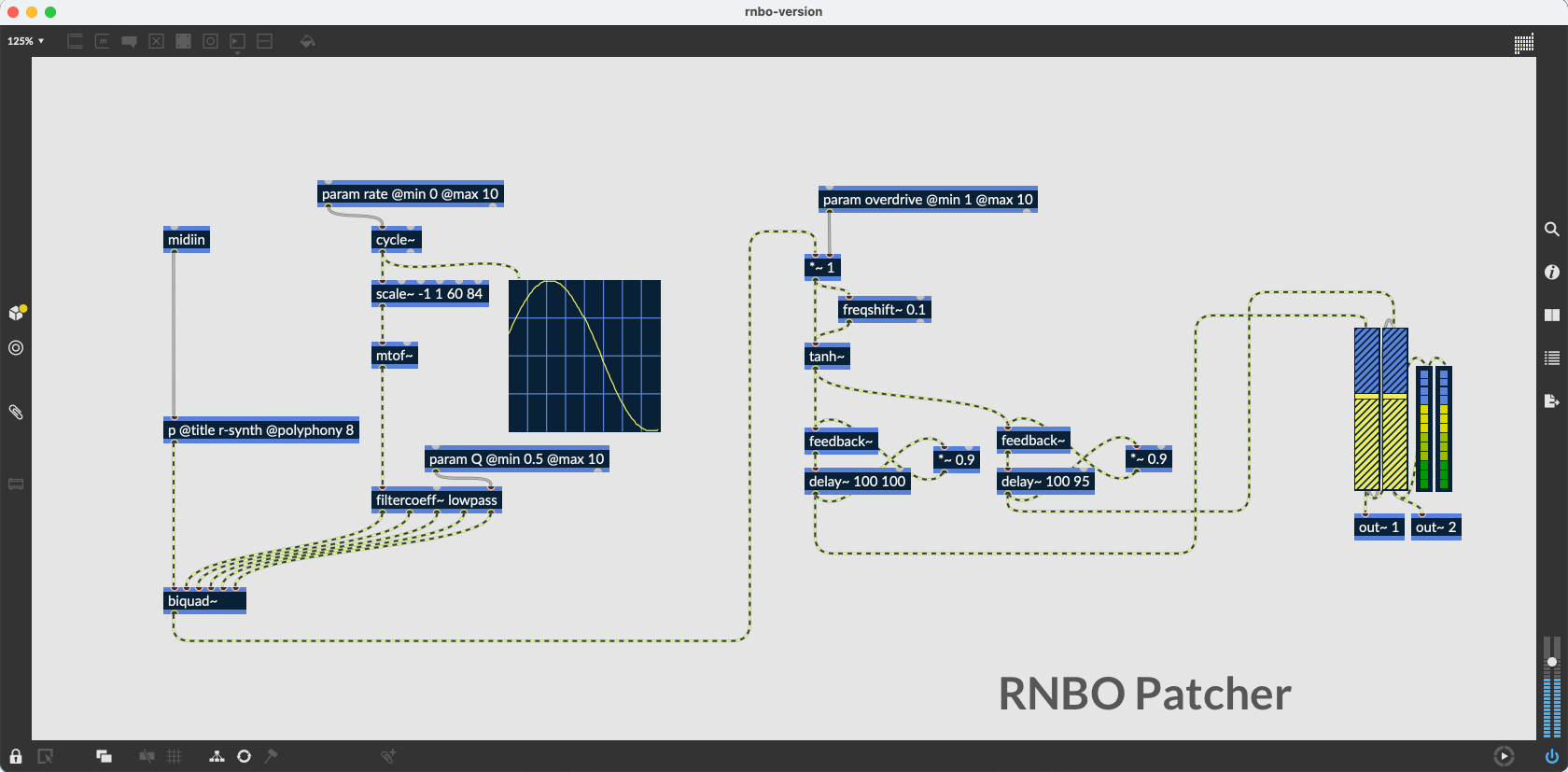Click the circular arrows icon in bottom bar
The height and width of the screenshot is (772, 1568).
(x=244, y=756)
